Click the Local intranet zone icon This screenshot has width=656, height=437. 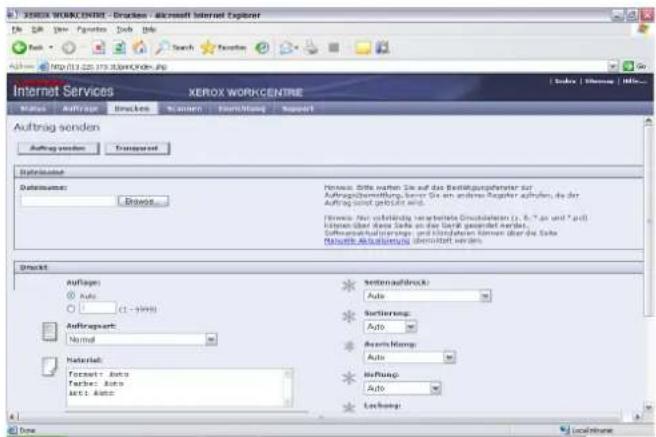tap(565, 429)
